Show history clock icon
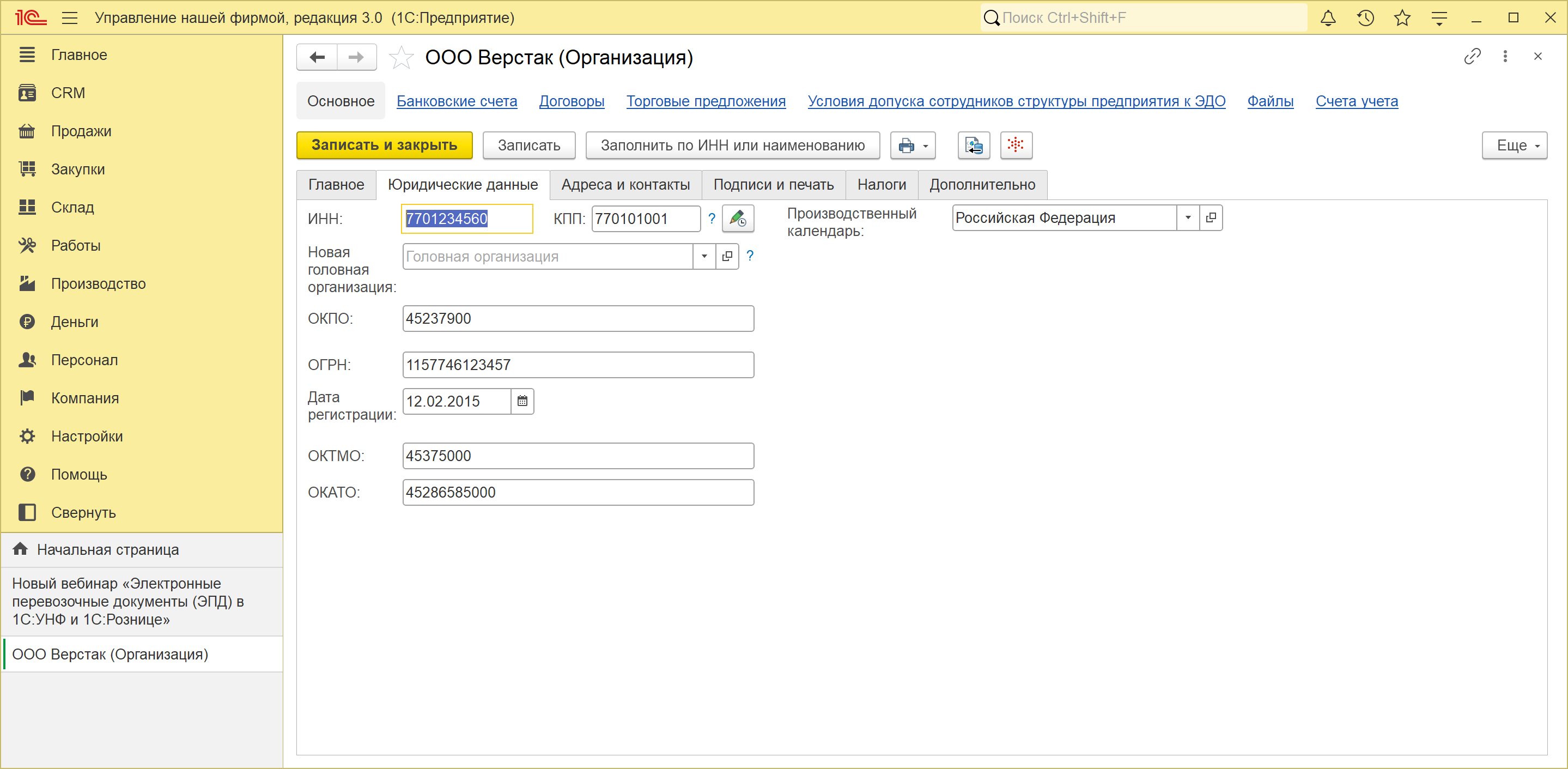Viewport: 1568px width, 769px height. 1365,17
